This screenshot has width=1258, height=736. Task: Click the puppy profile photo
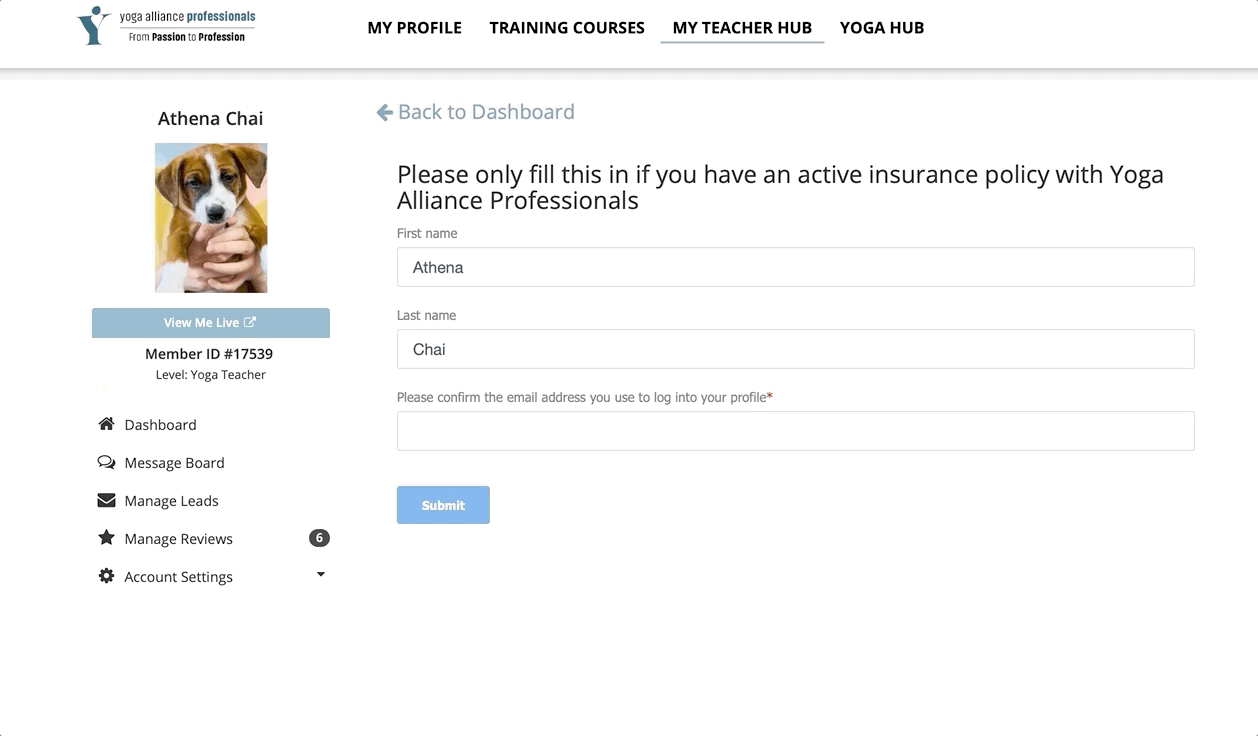tap(211, 217)
